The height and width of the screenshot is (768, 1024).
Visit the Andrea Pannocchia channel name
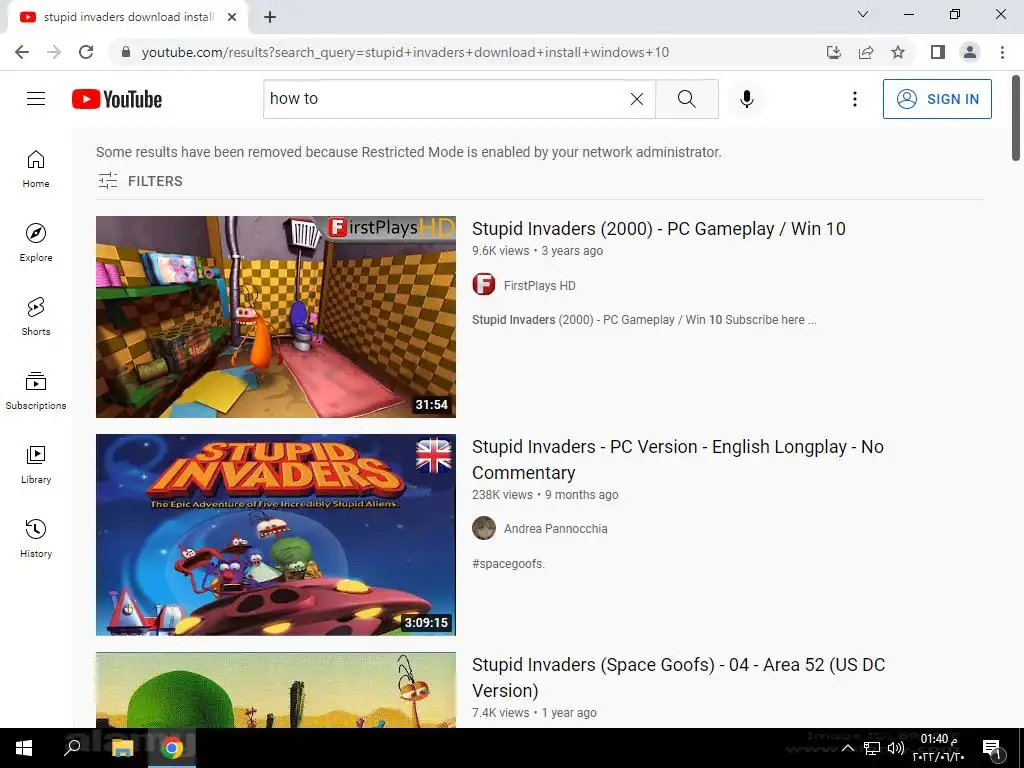(x=556, y=528)
